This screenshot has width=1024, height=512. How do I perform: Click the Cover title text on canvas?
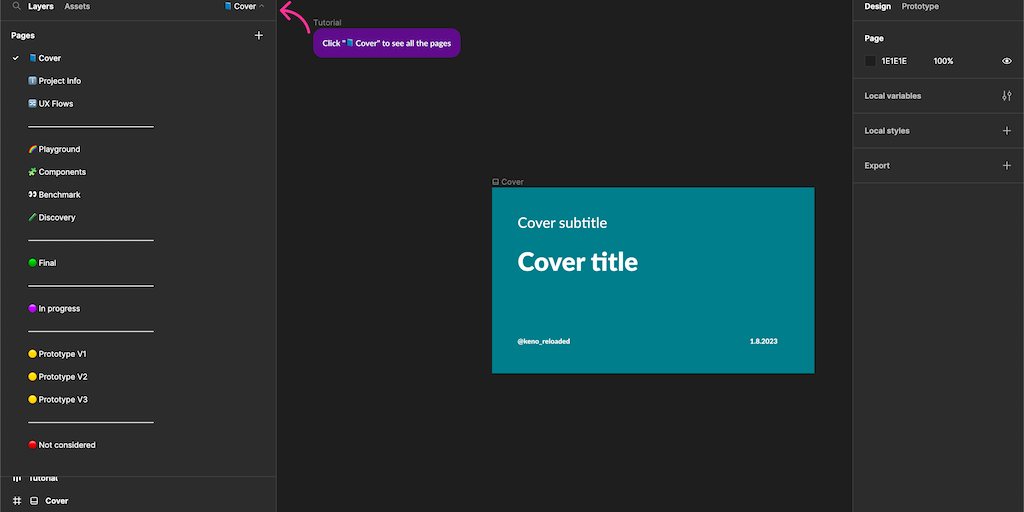coord(577,262)
